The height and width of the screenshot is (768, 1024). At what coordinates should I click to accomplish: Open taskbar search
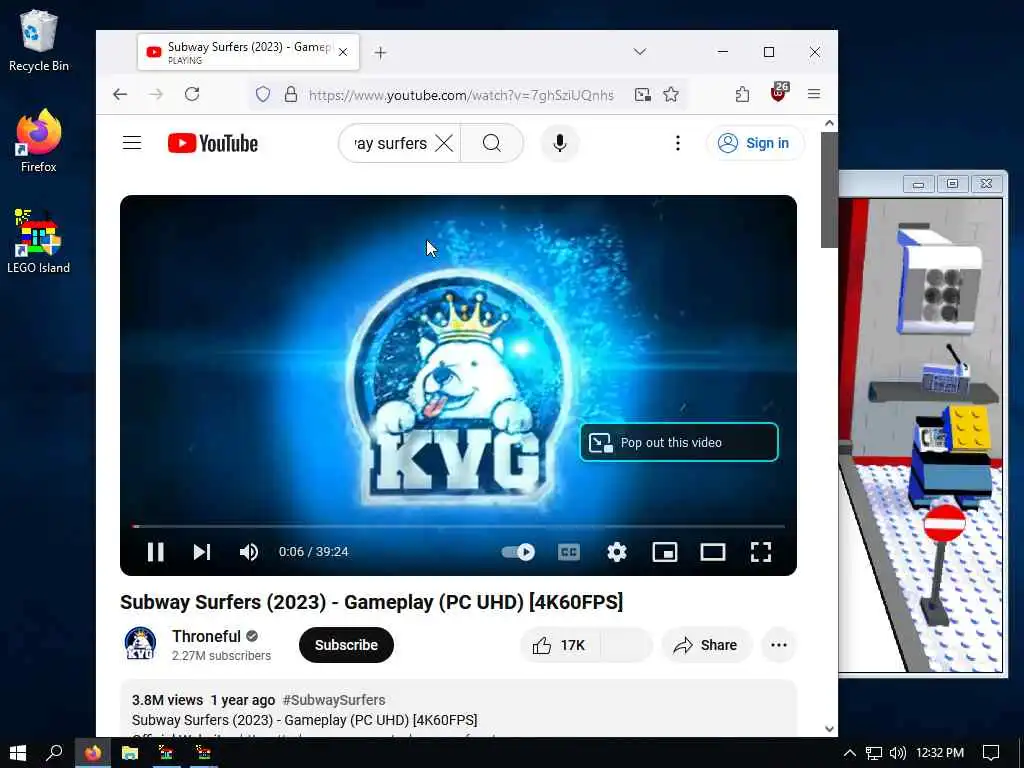coord(55,753)
